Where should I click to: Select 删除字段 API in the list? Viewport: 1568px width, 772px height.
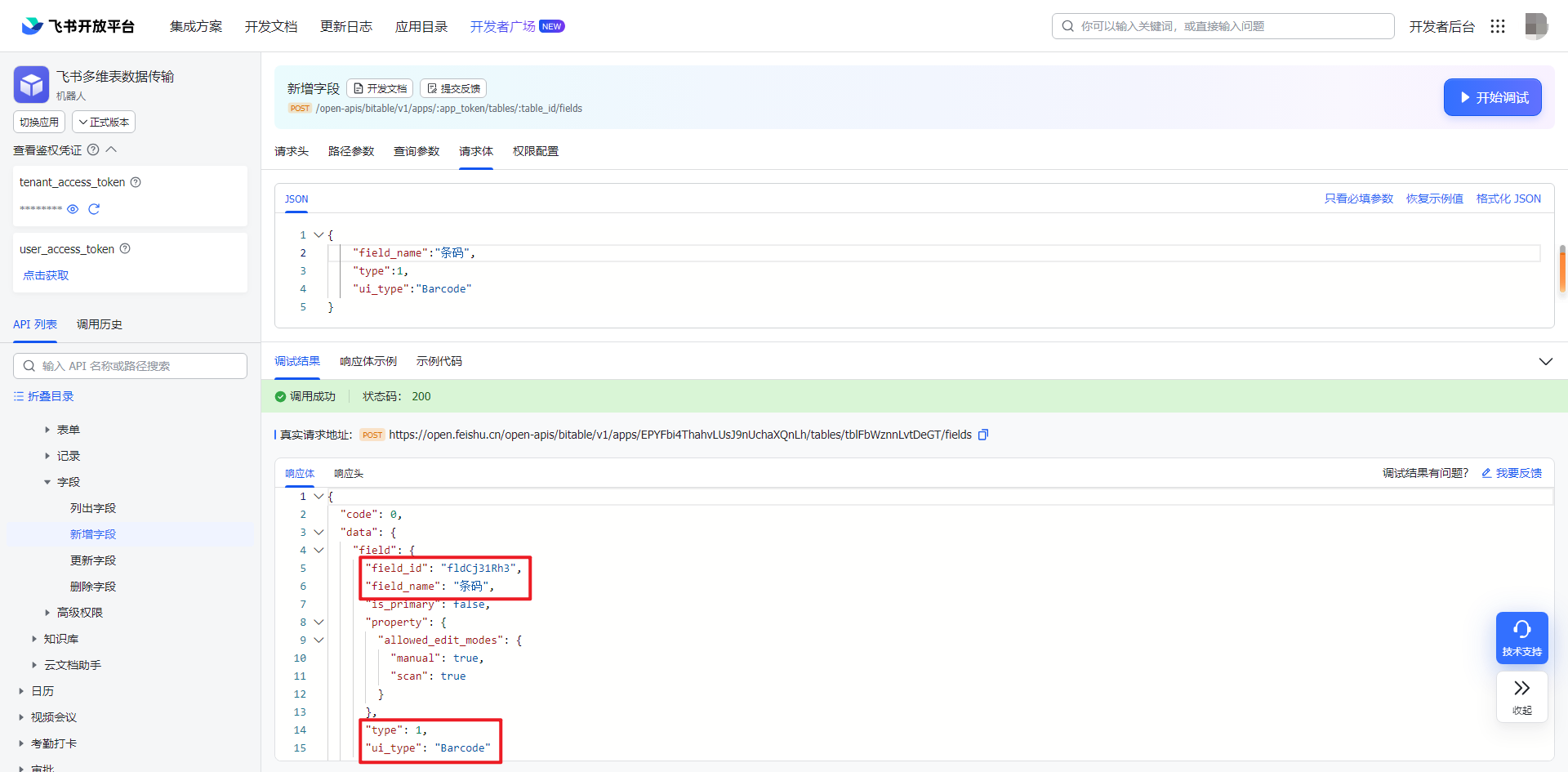pos(93,587)
